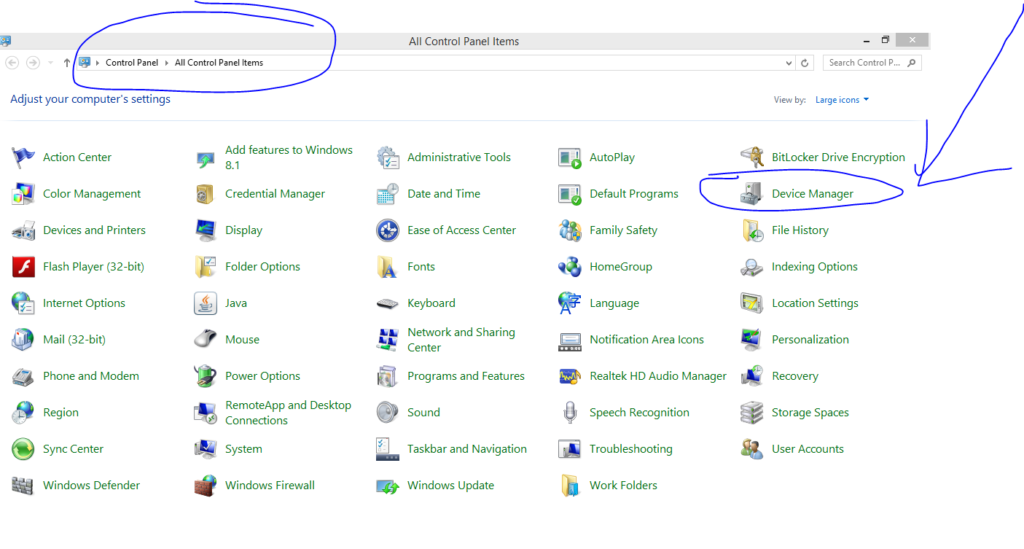
Task: Open the Internet Options globe icon
Action: pos(23,304)
